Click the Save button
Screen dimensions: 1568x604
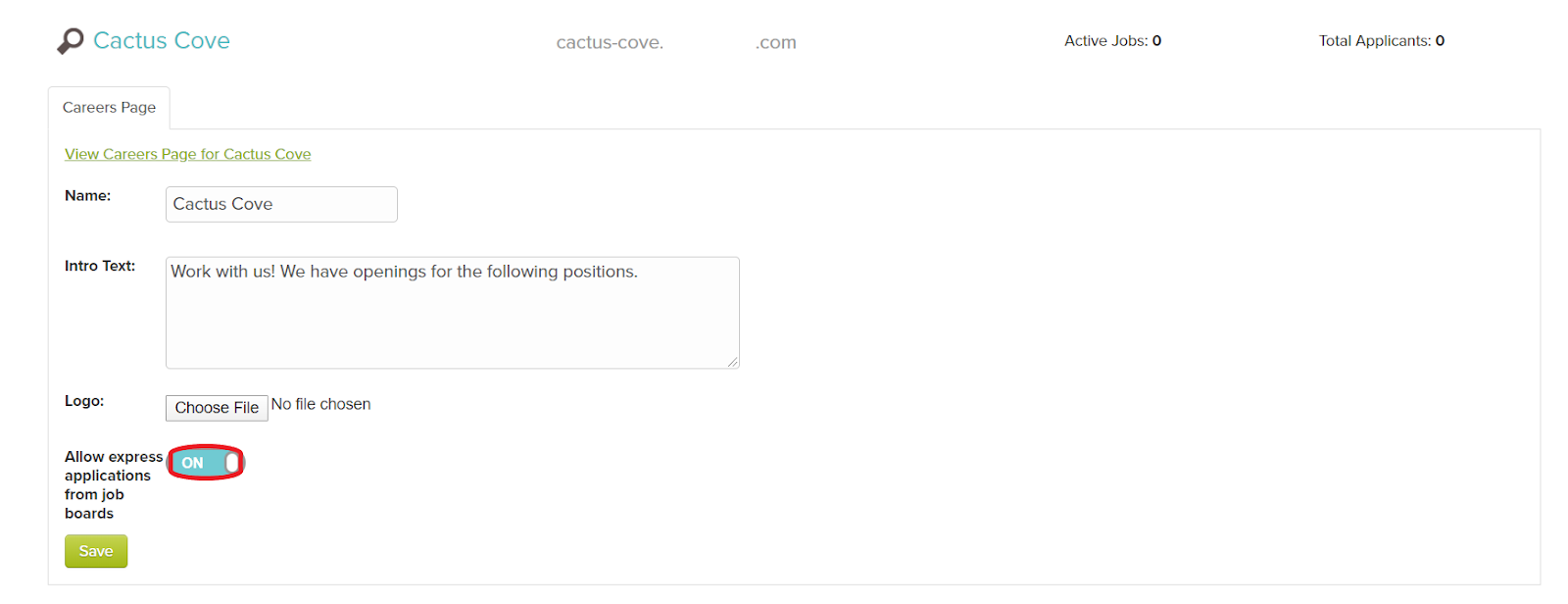(x=95, y=550)
